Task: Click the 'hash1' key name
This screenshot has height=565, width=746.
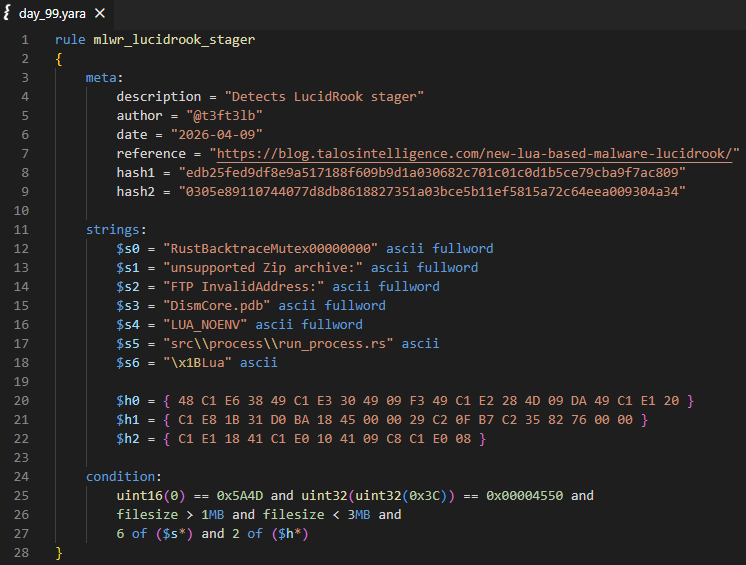Action: (136, 173)
